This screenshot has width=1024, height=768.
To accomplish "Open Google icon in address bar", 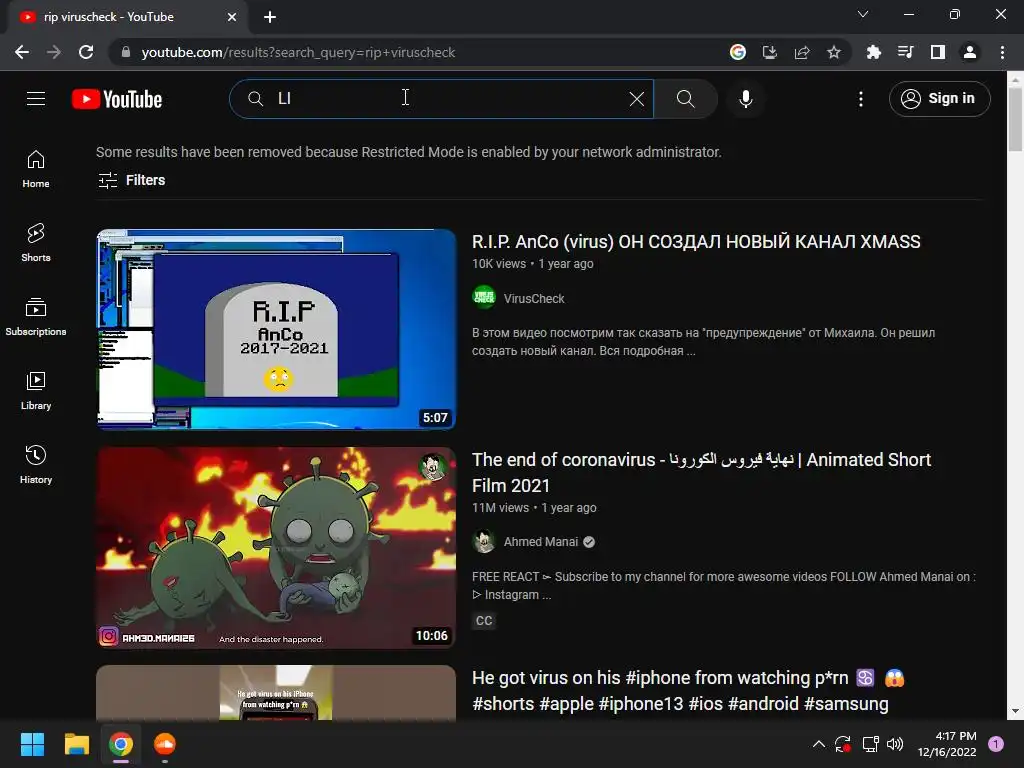I will pos(737,52).
